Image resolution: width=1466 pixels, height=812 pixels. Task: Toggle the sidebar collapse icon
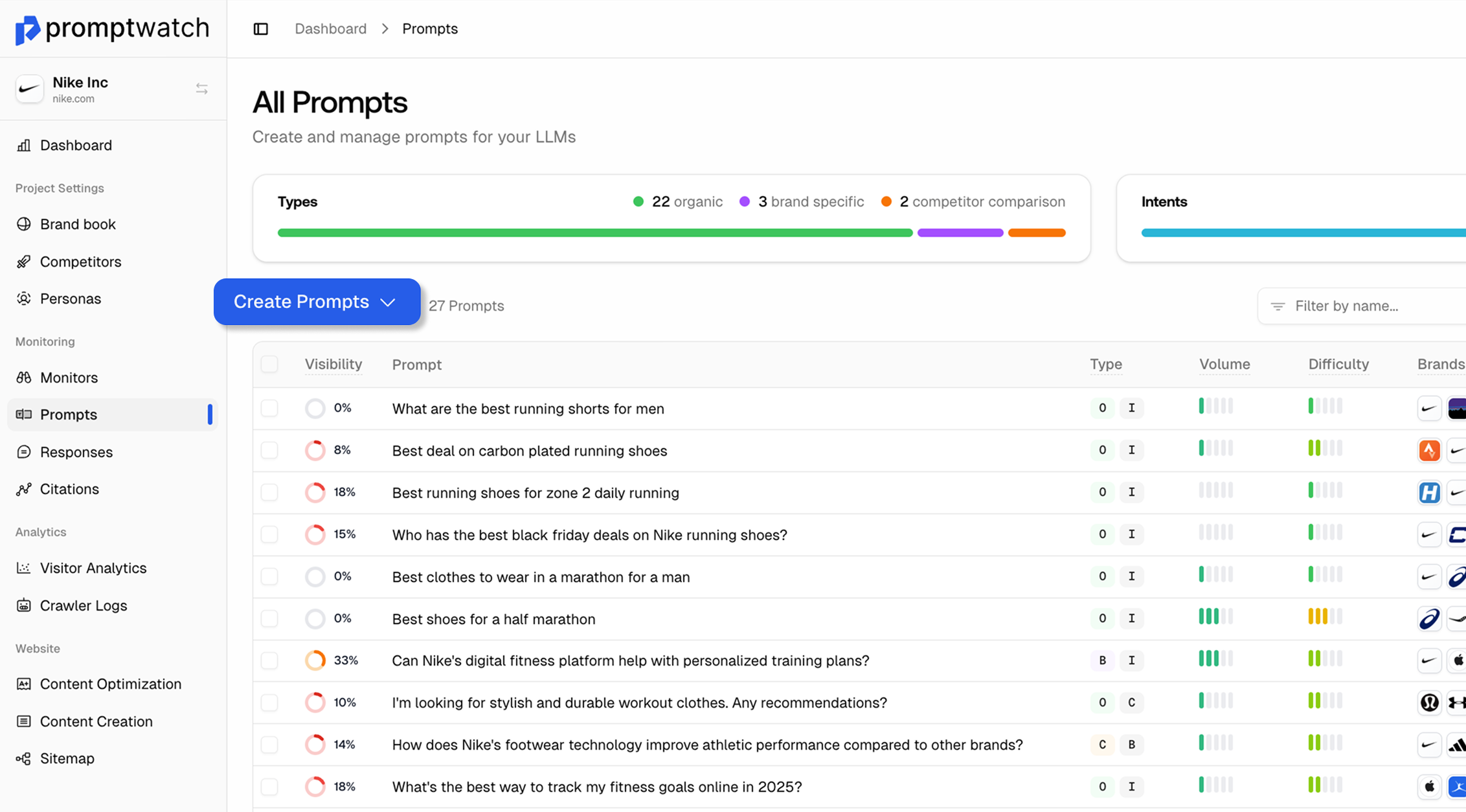point(260,29)
